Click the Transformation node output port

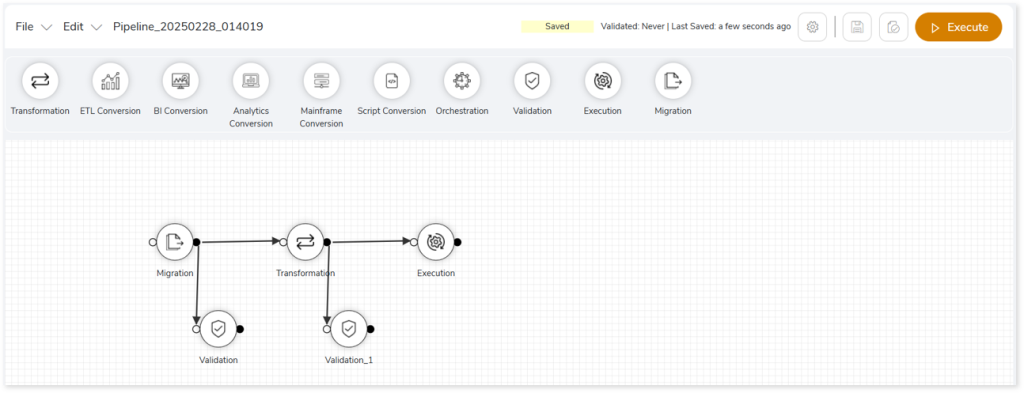coord(327,242)
